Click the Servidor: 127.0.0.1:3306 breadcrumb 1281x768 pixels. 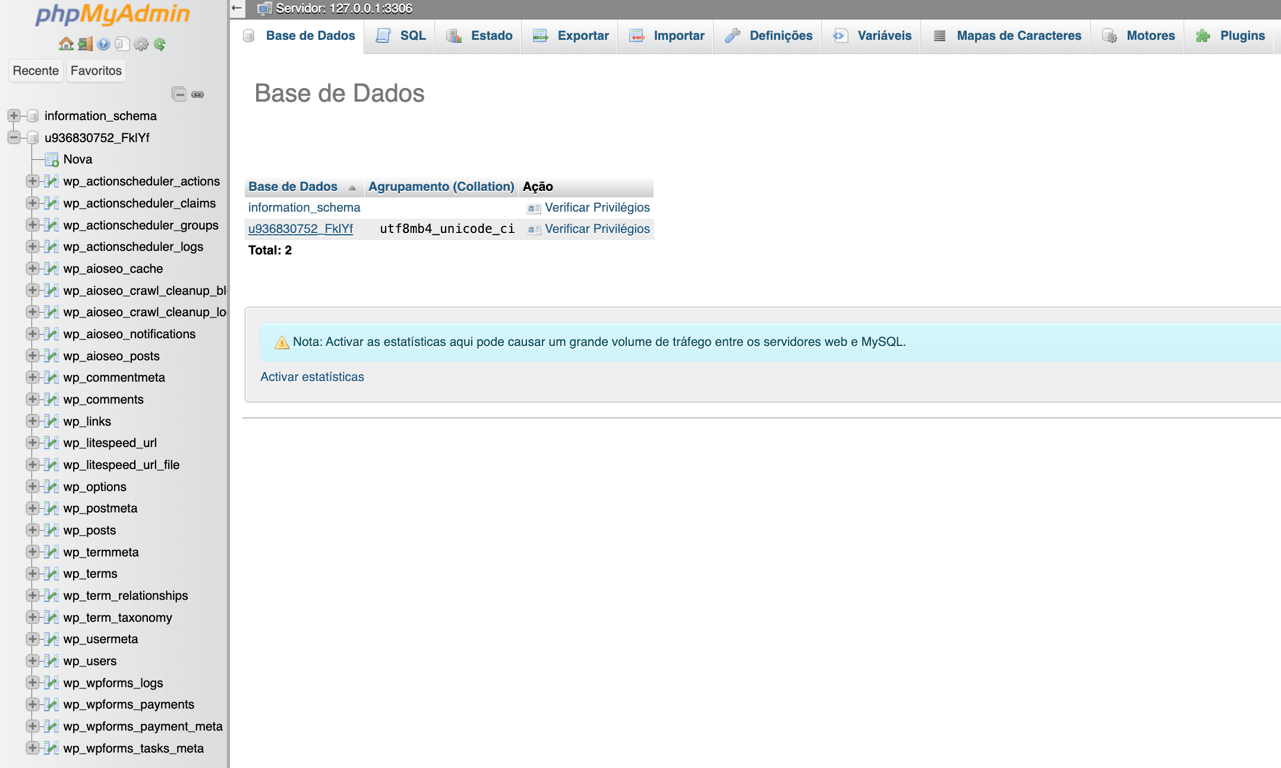344,8
